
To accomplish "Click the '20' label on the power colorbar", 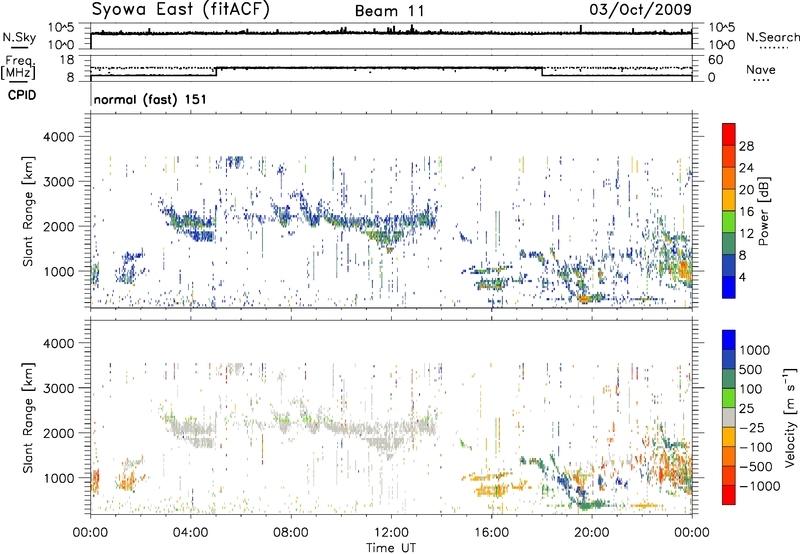I will [x=746, y=190].
